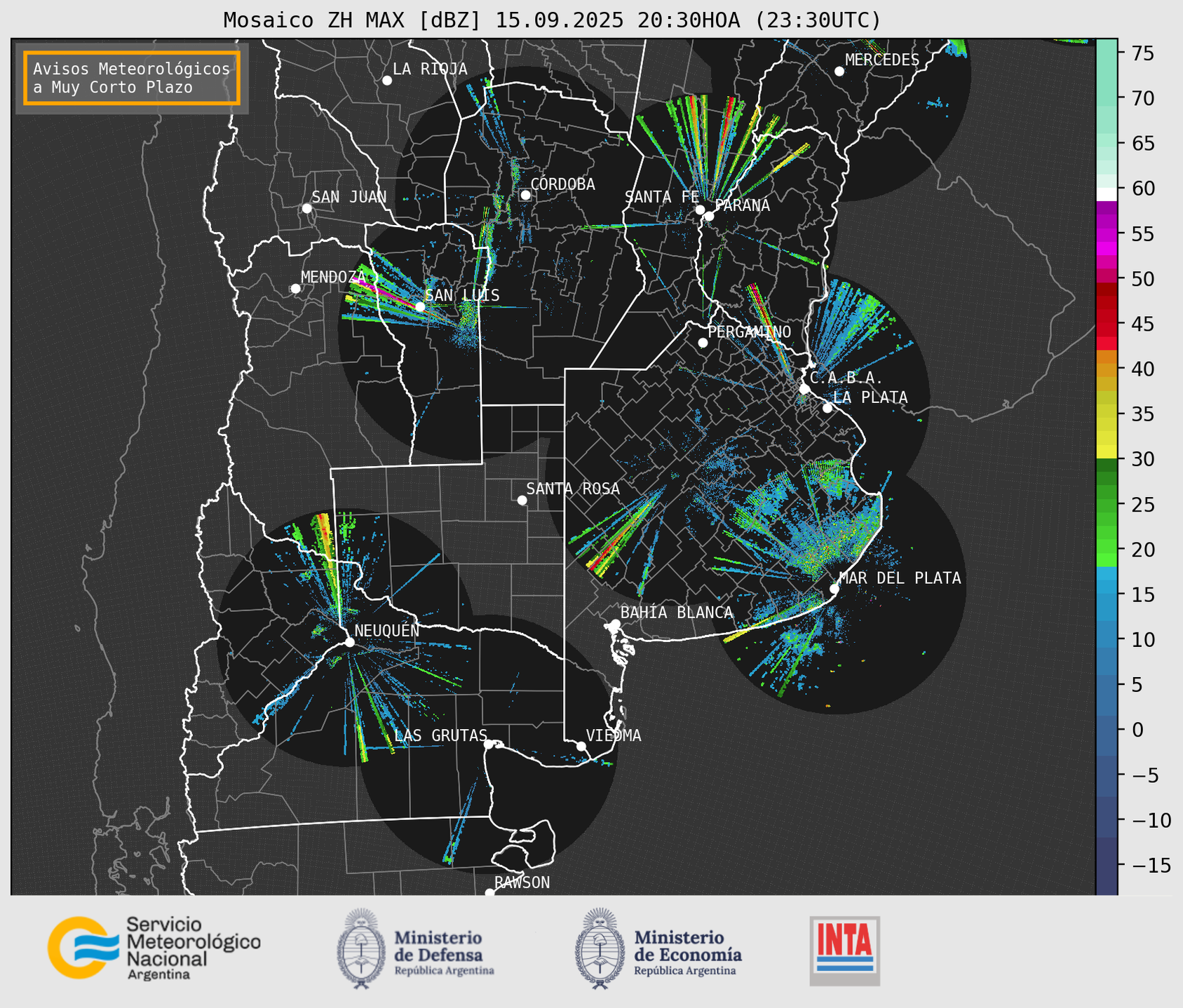
Task: Select the Santa Rosa city marker dot
Action: 522,500
